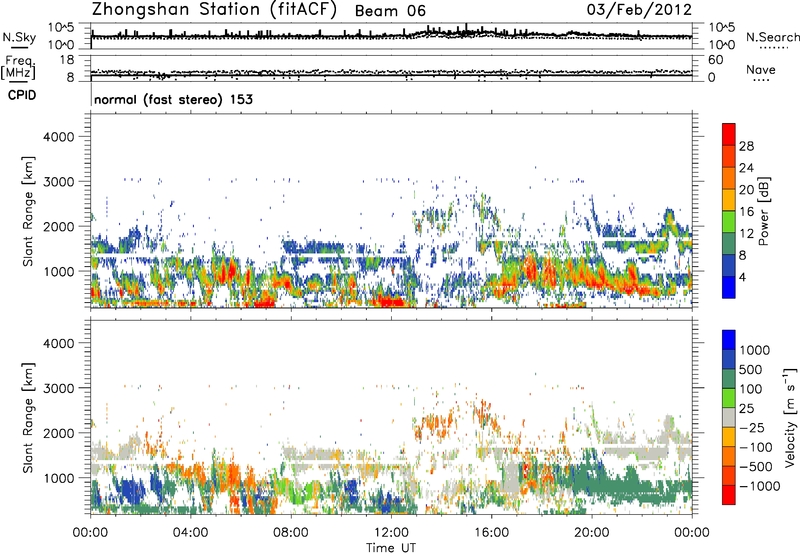Click the Nave axis value 60

(716, 60)
